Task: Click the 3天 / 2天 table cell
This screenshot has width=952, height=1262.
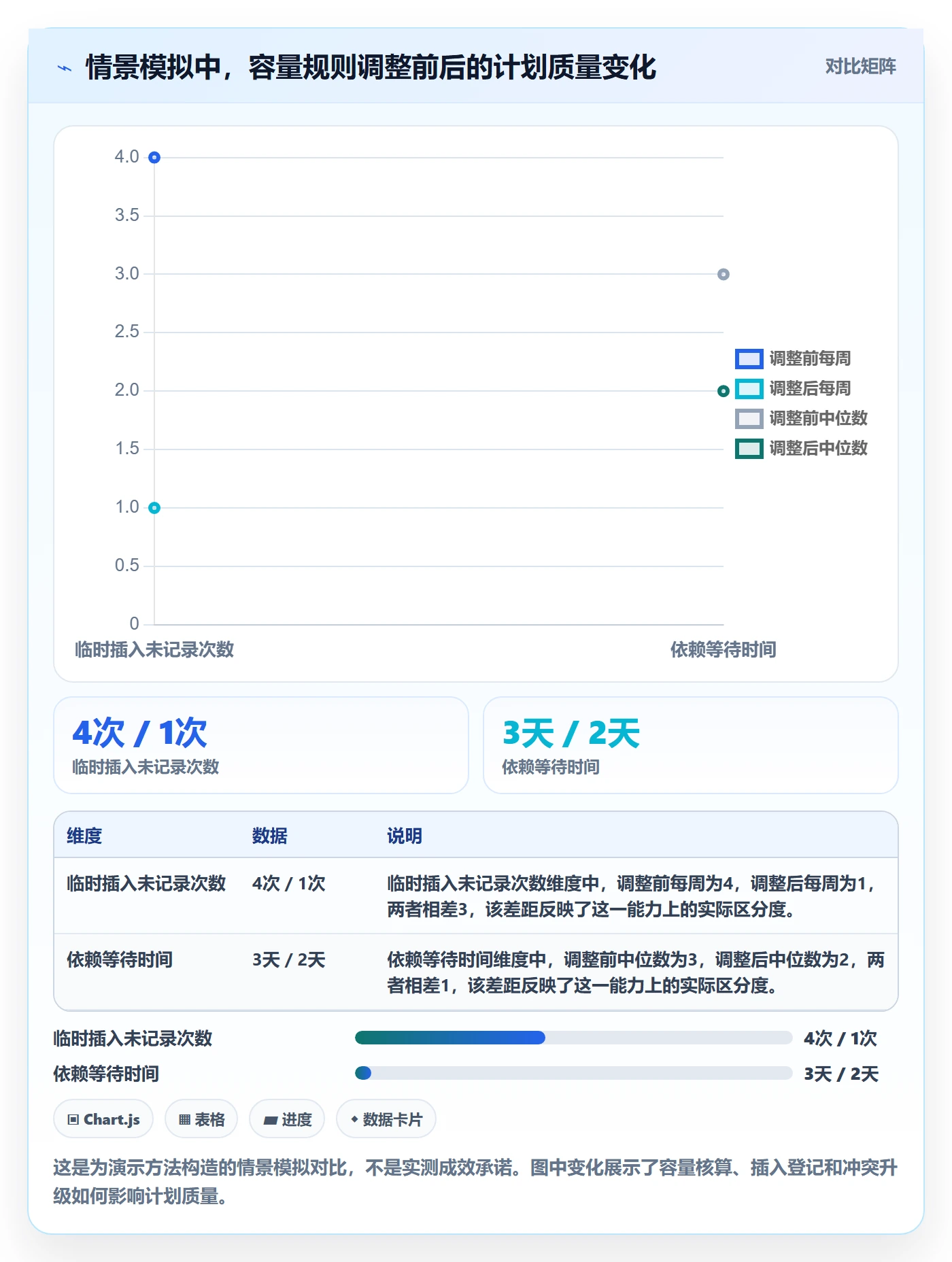Action: 289,959
